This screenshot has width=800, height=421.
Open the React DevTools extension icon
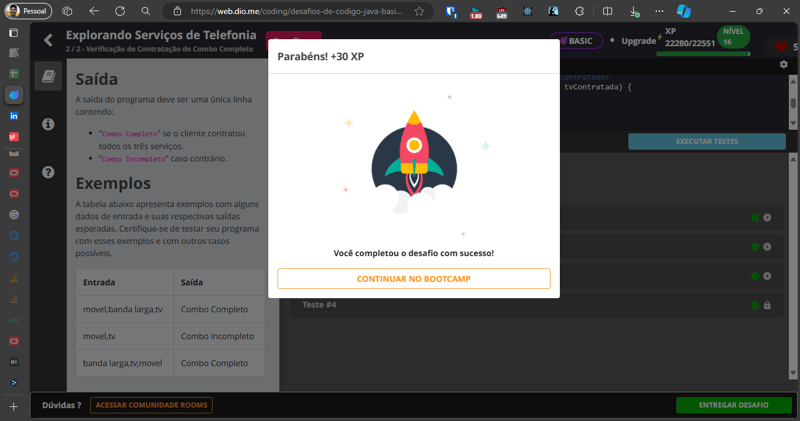(528, 11)
